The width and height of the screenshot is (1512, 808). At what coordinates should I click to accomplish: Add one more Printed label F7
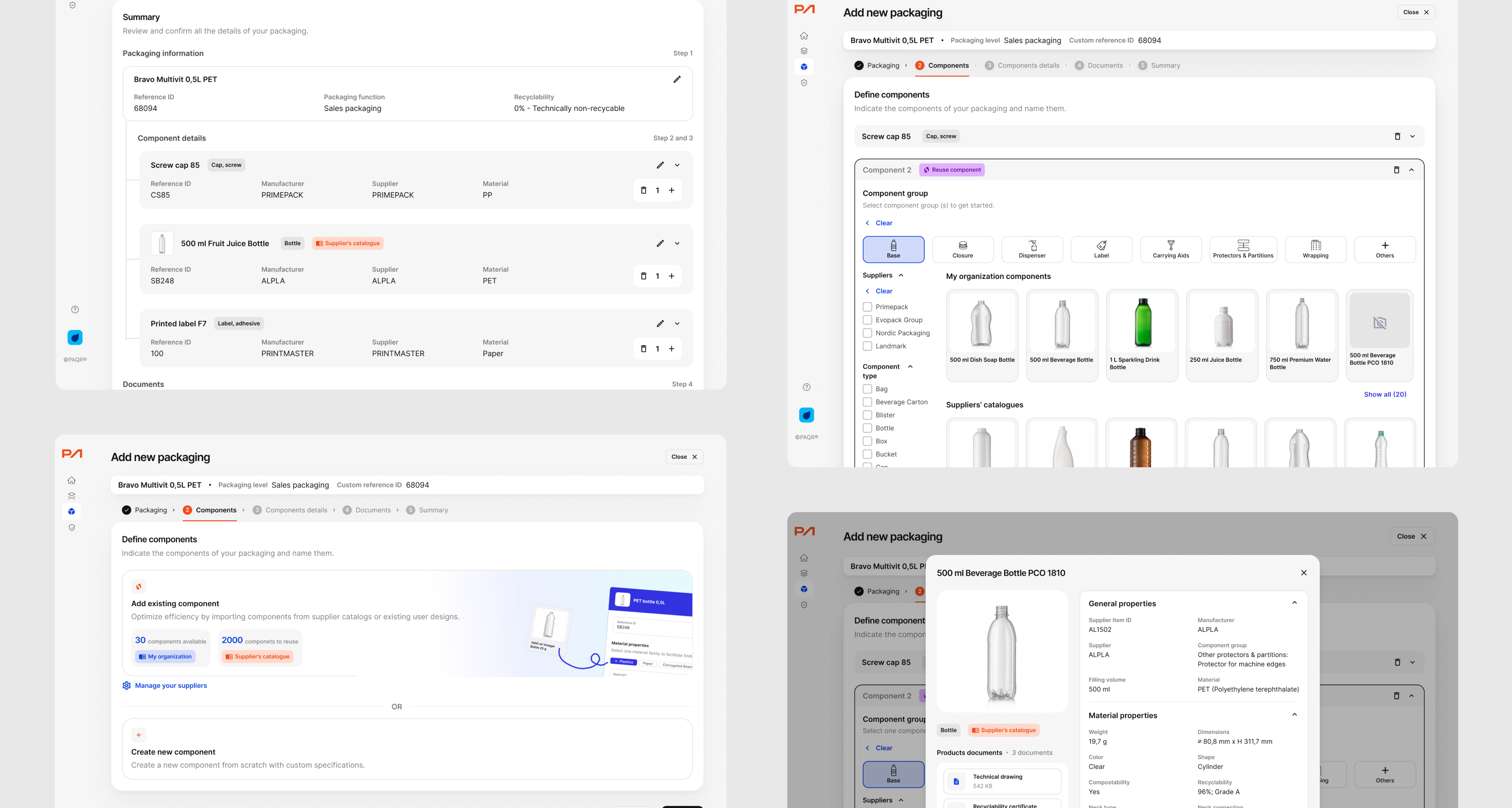(672, 349)
